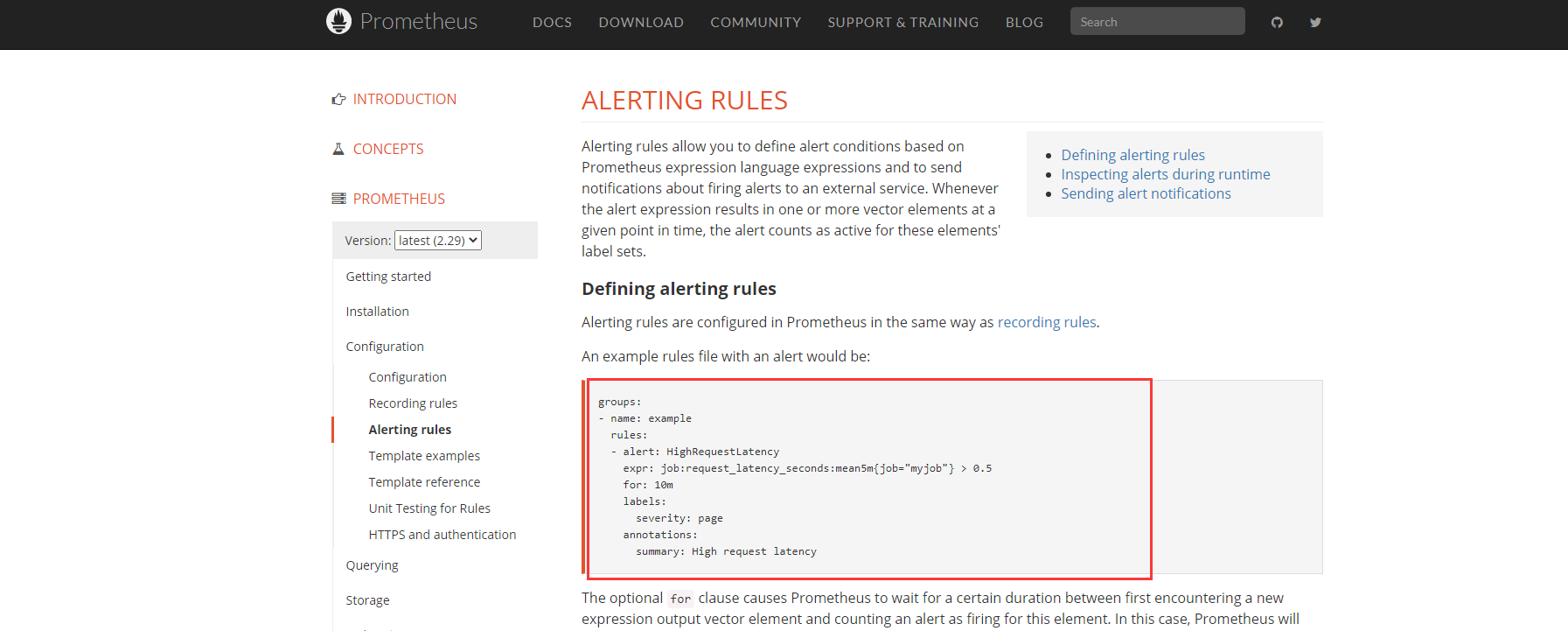Click the Concepts flask icon
The image size is (1568, 631).
(x=338, y=150)
